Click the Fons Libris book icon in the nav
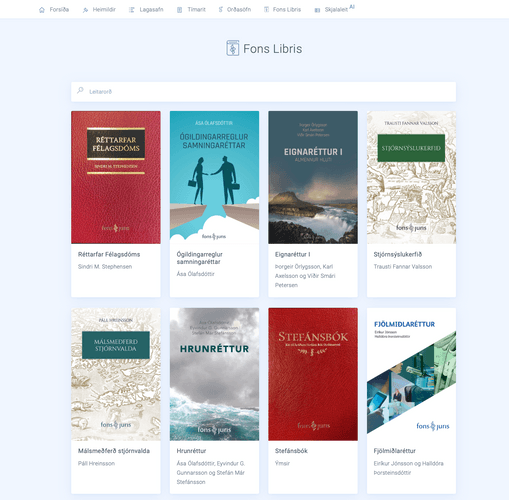This screenshot has width=509, height=500. pos(266,10)
